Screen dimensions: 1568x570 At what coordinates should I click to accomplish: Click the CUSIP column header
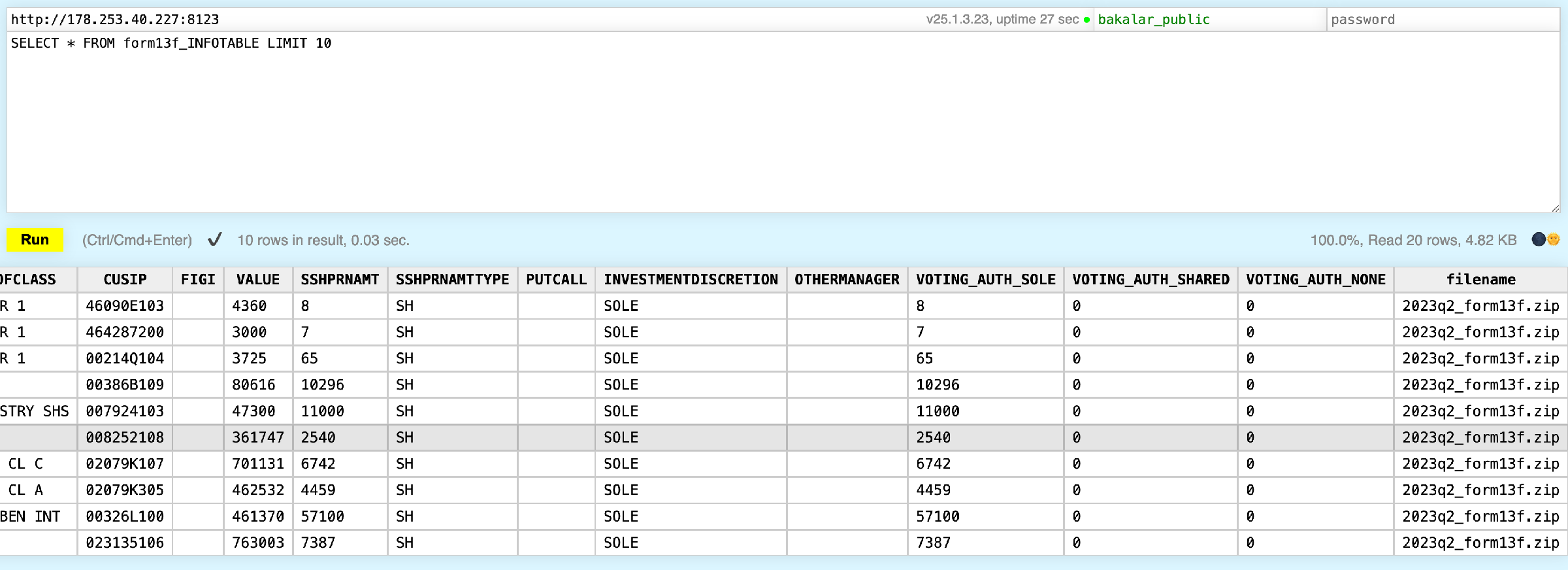pos(125,280)
